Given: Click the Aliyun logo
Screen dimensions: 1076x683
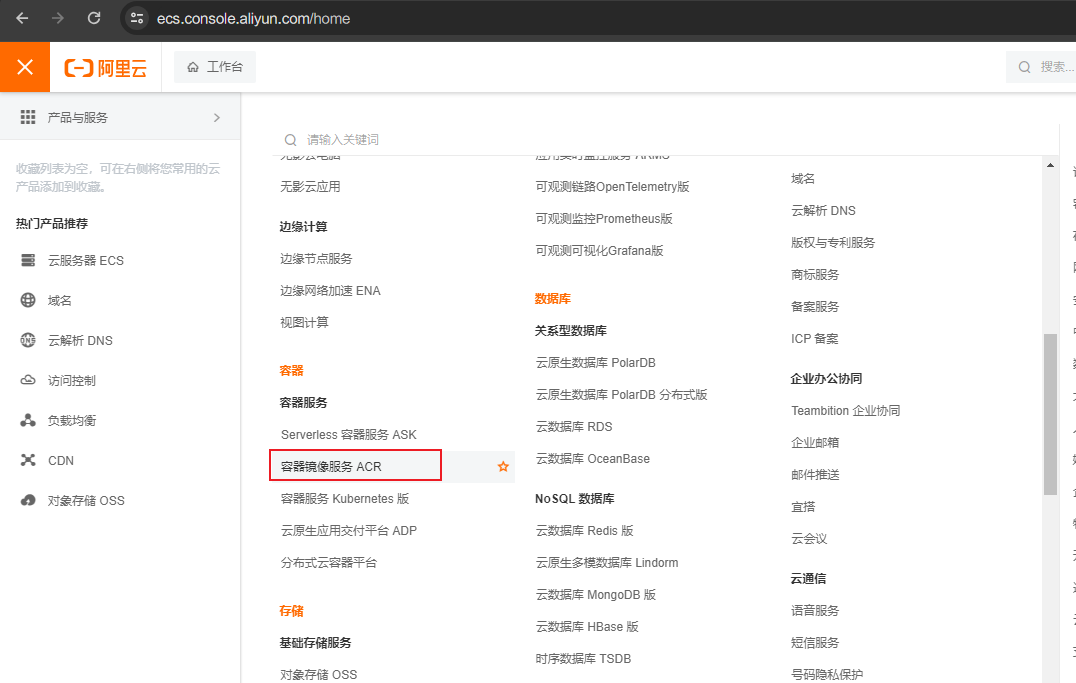Looking at the screenshot, I should coord(106,68).
